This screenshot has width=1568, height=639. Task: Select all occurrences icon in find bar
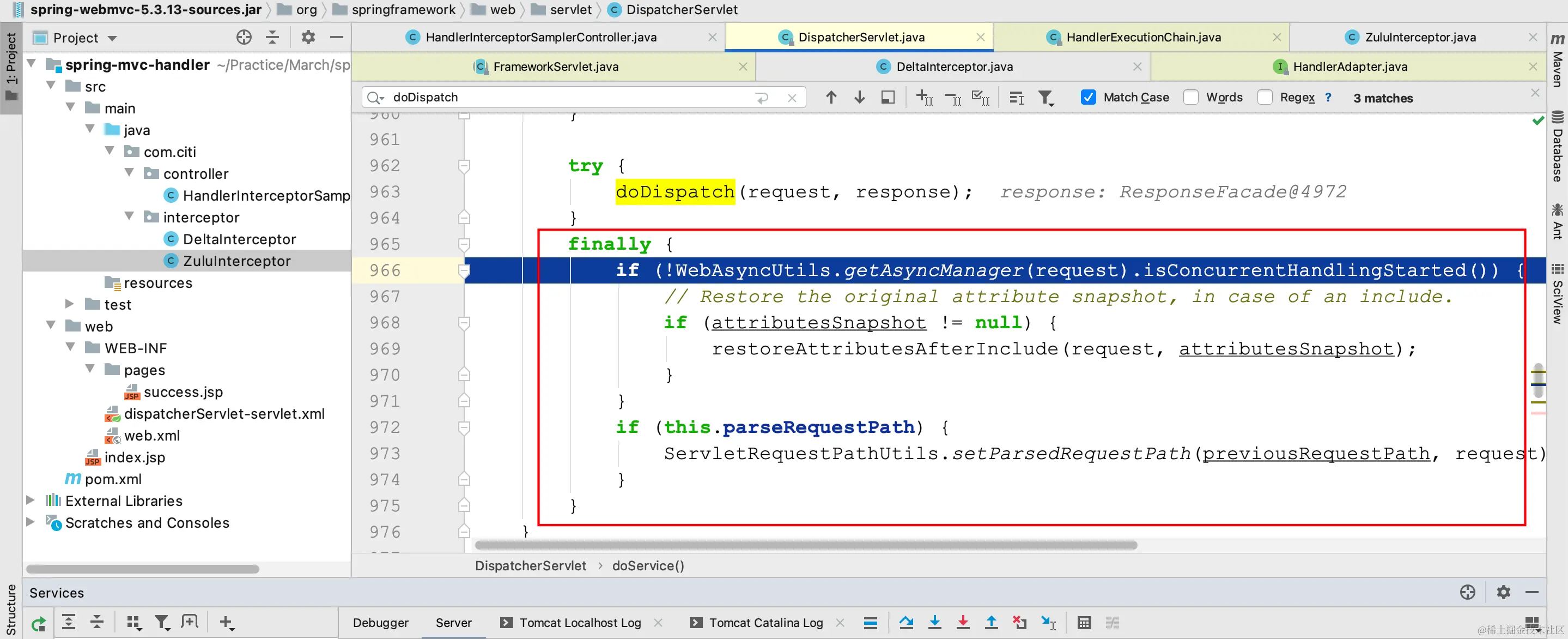[x=981, y=98]
